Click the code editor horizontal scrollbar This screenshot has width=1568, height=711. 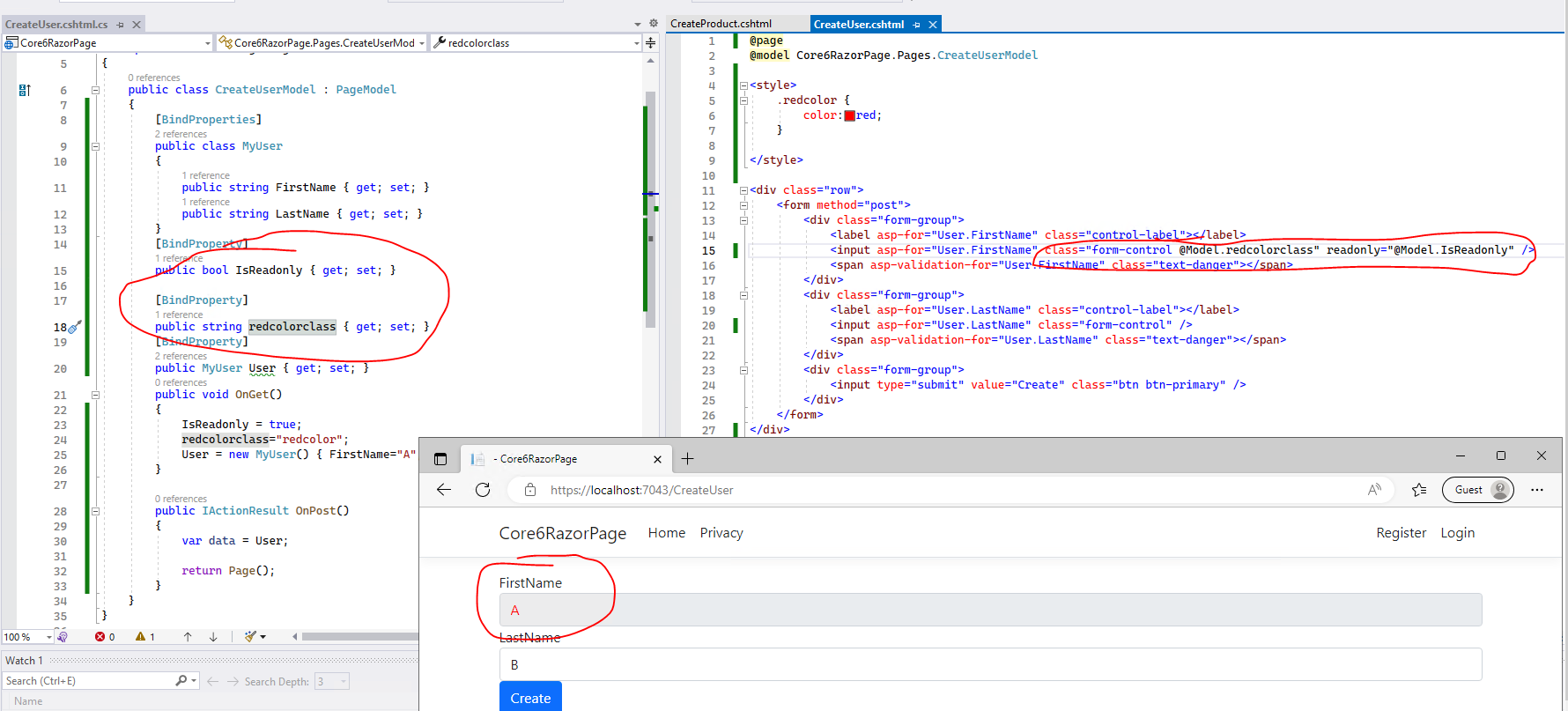(x=359, y=636)
